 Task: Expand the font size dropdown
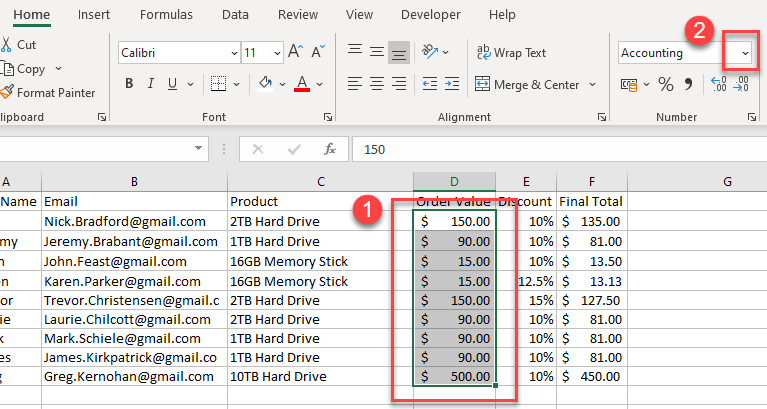277,53
